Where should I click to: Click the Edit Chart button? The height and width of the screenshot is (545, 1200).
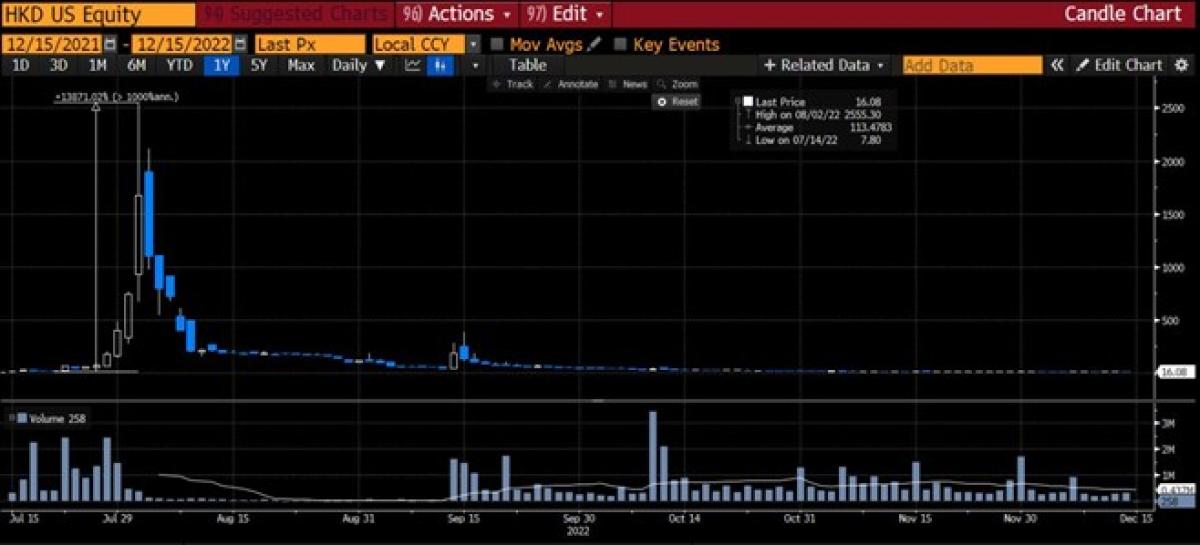click(1120, 65)
